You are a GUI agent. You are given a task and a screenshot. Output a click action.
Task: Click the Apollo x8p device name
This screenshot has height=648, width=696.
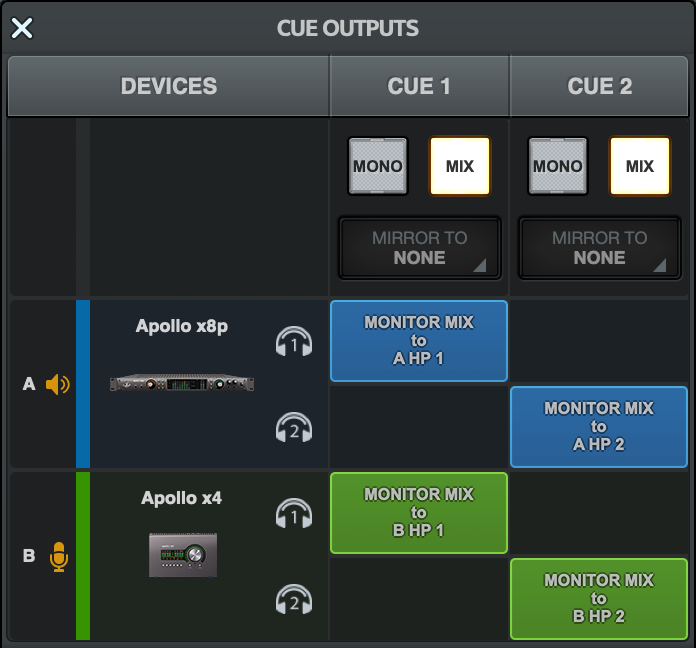coord(182,326)
